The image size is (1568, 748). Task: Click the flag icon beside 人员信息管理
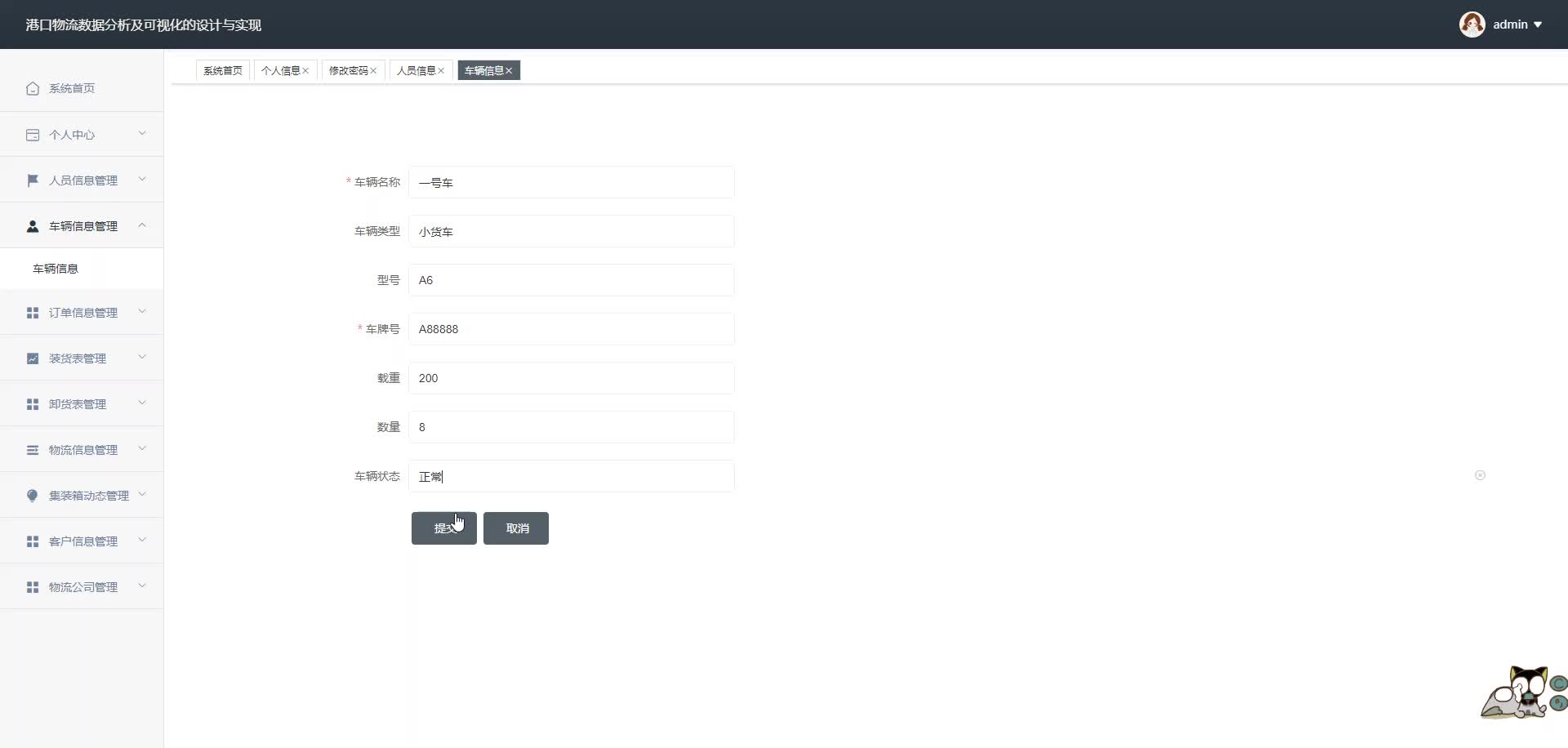point(33,180)
